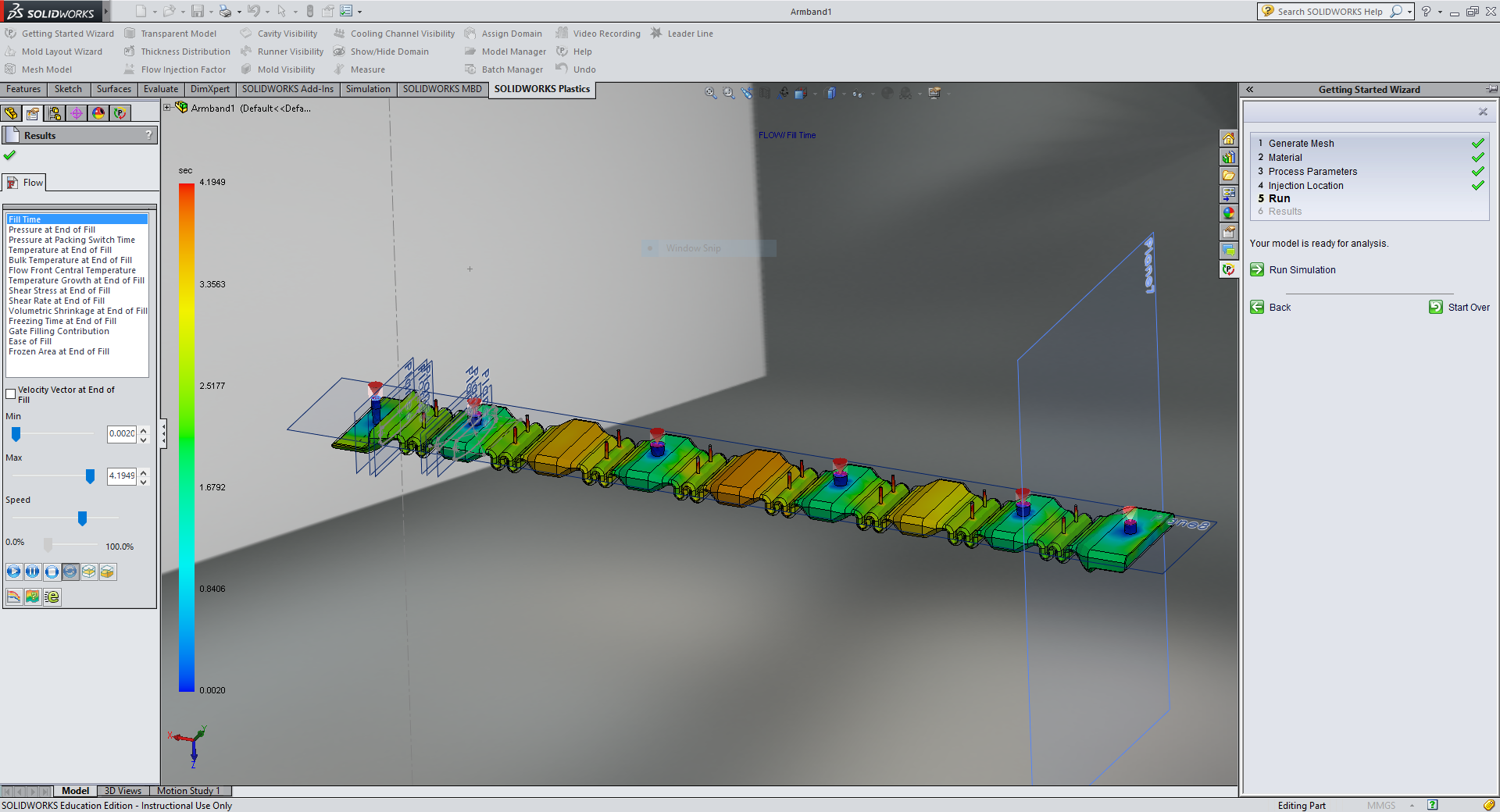Viewport: 1500px width, 812px height.
Task: Click the Previous View icon
Action: click(747, 93)
